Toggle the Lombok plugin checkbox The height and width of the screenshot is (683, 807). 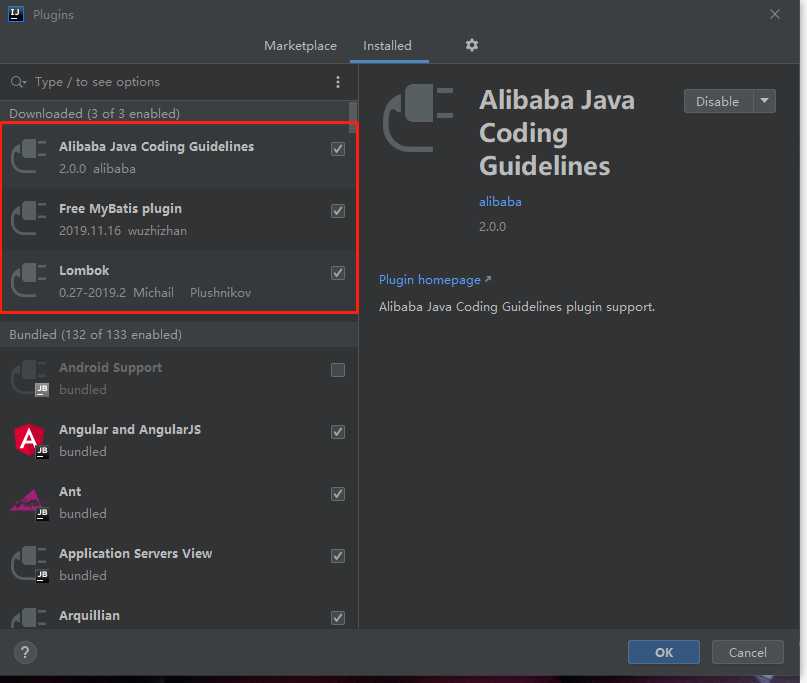(338, 272)
